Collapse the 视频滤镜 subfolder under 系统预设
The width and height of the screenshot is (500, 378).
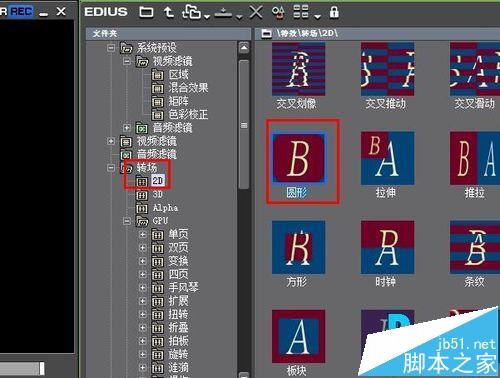click(x=127, y=61)
